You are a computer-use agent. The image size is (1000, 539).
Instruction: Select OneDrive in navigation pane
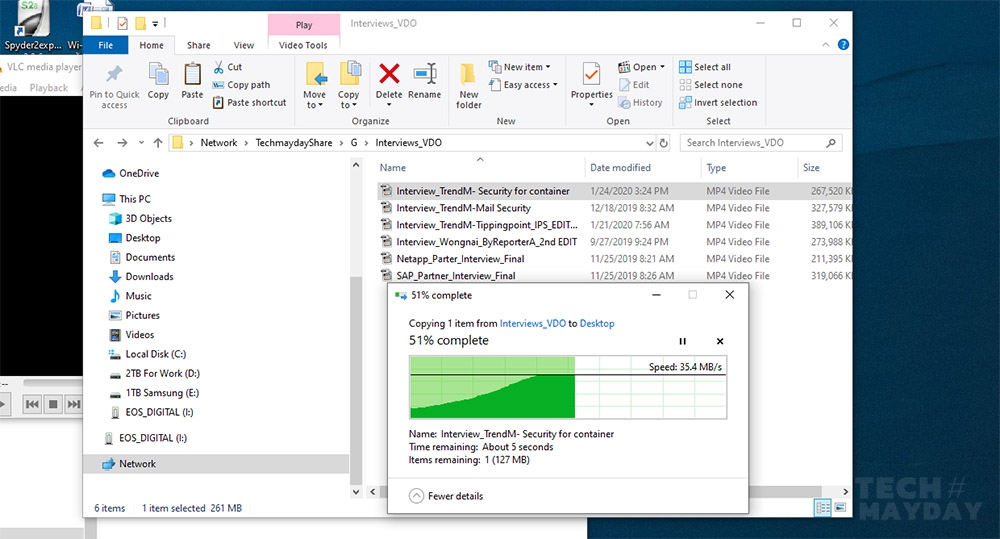[131, 174]
